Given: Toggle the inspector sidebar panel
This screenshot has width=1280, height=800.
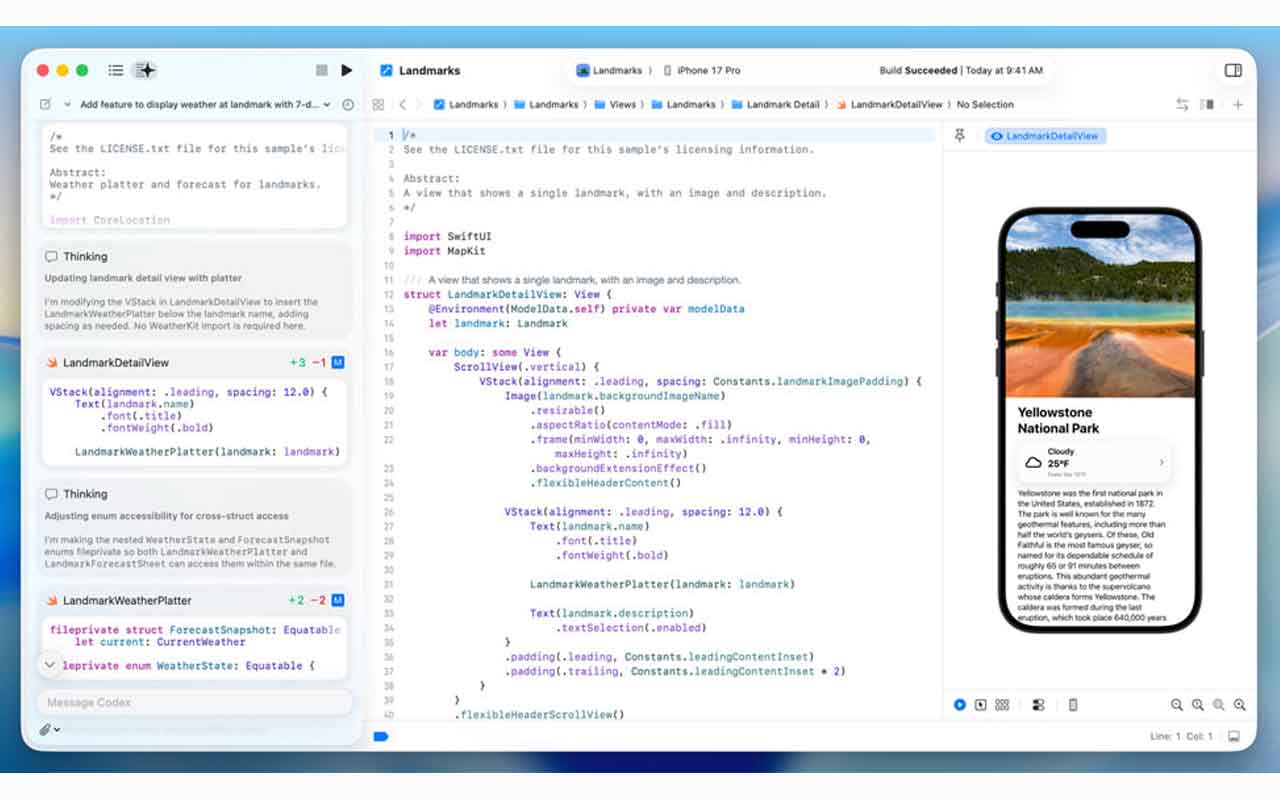Looking at the screenshot, I should (x=1233, y=70).
